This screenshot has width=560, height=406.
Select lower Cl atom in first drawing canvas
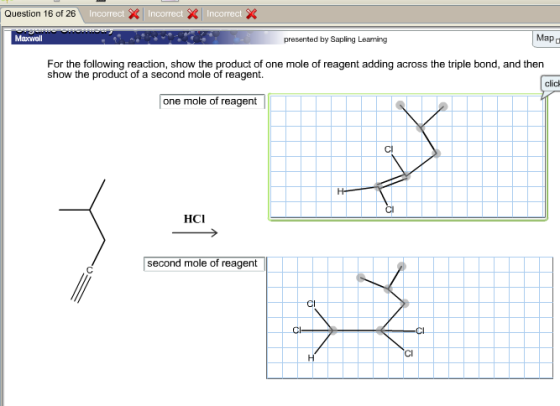[389, 210]
